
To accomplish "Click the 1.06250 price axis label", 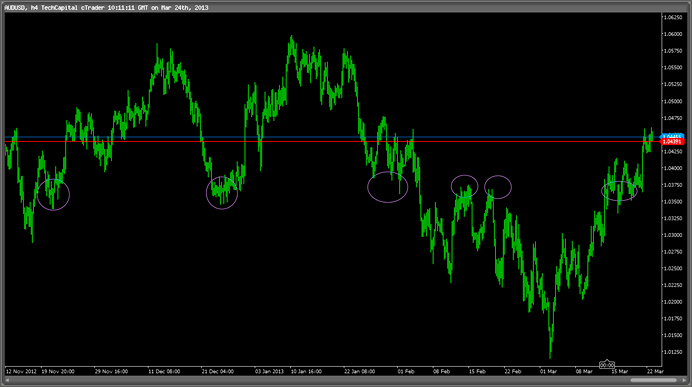I will tap(673, 17).
